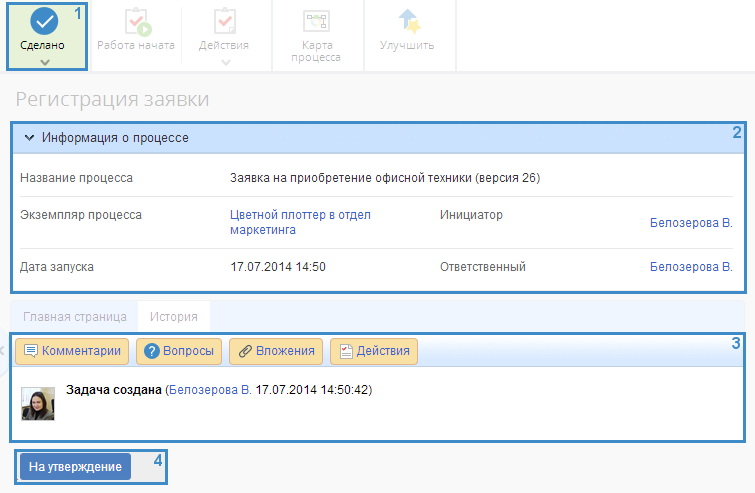Click the Регистрация заявки heading
Viewport: 755px width, 493px height.
(112, 99)
